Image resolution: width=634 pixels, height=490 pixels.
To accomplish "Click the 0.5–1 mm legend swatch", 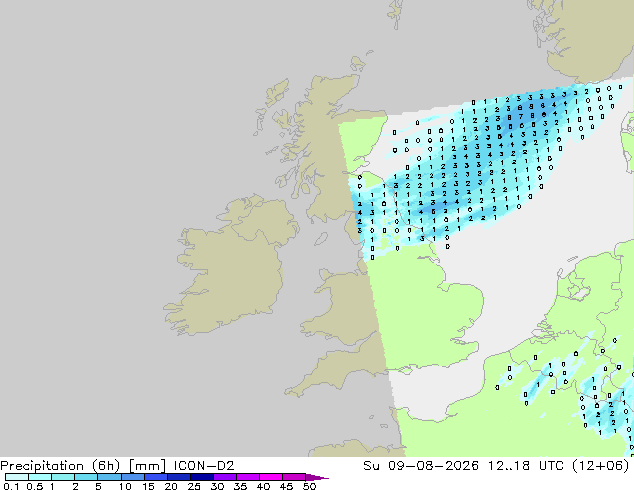I will point(40,477).
